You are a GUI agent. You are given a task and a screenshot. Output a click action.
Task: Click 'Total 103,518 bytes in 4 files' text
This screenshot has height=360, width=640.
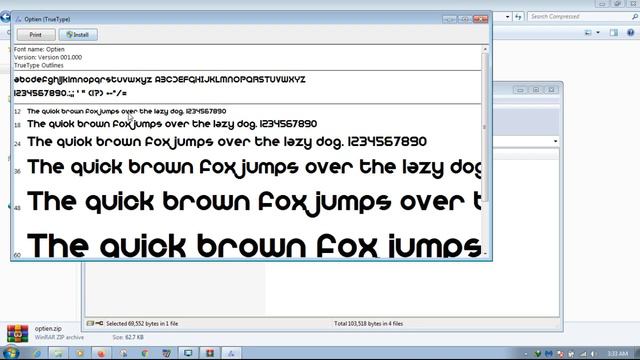click(369, 324)
